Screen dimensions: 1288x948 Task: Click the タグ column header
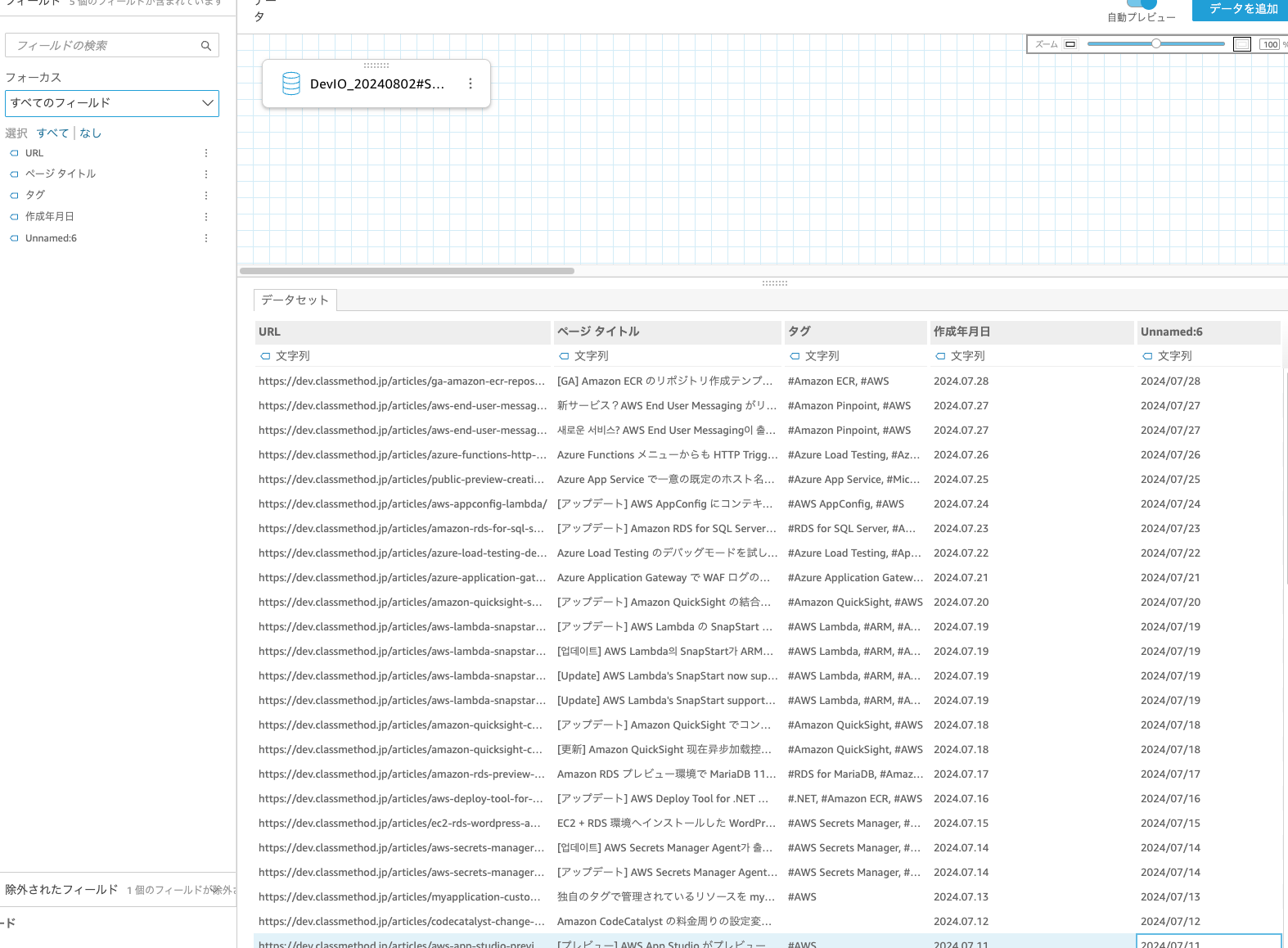(855, 332)
